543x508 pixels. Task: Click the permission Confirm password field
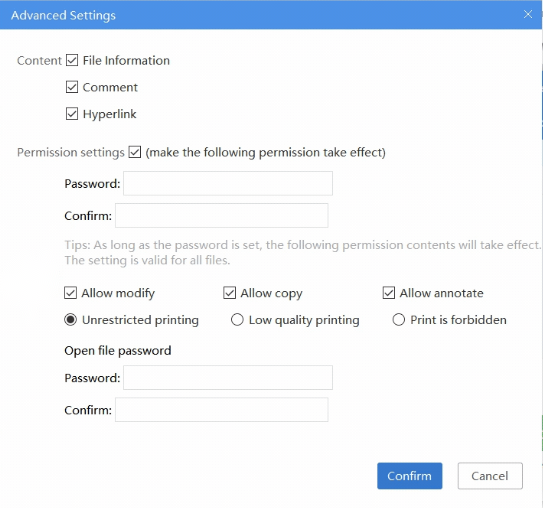tap(222, 215)
